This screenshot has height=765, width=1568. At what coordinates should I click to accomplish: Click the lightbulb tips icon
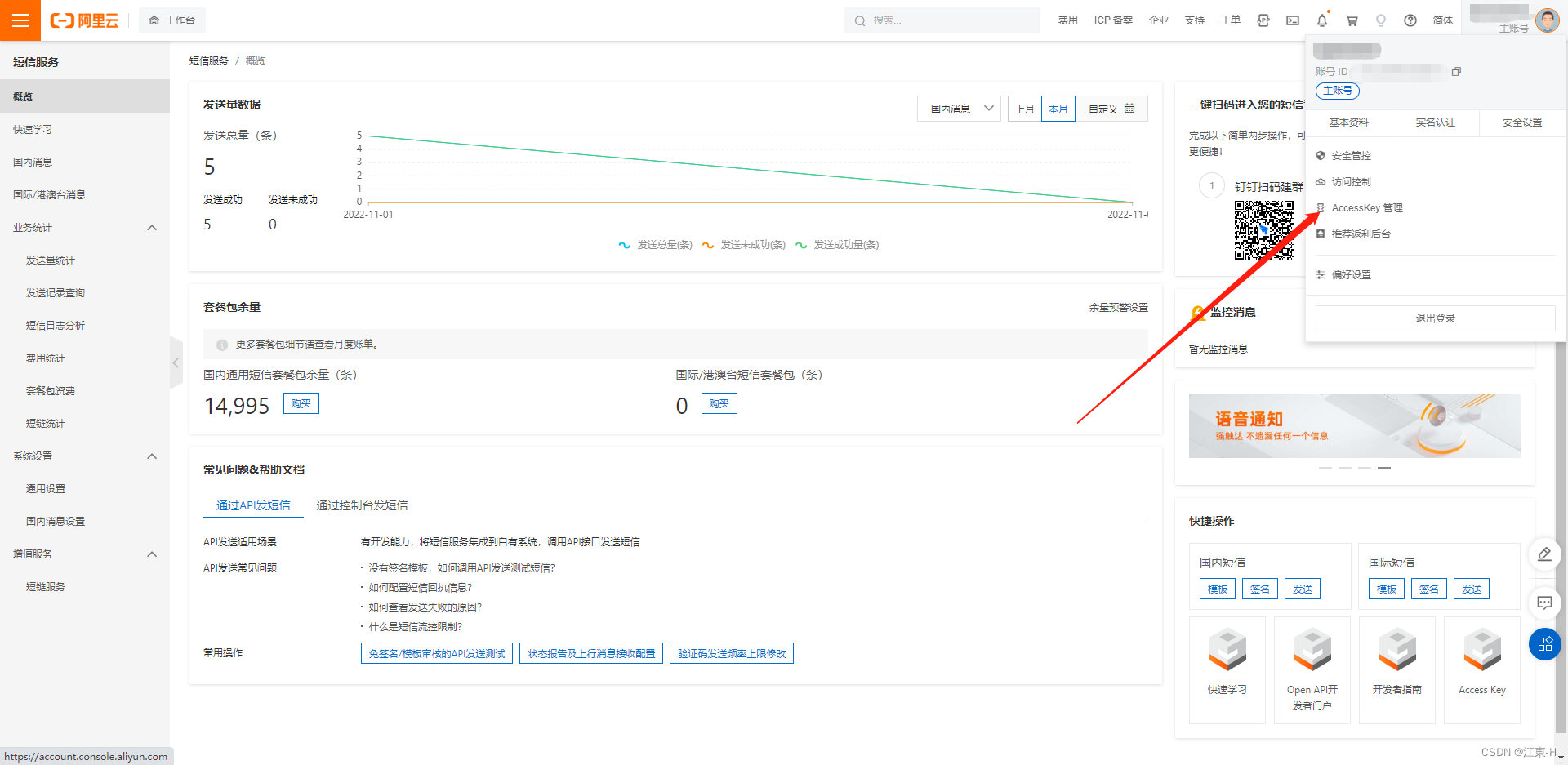pos(1381,20)
